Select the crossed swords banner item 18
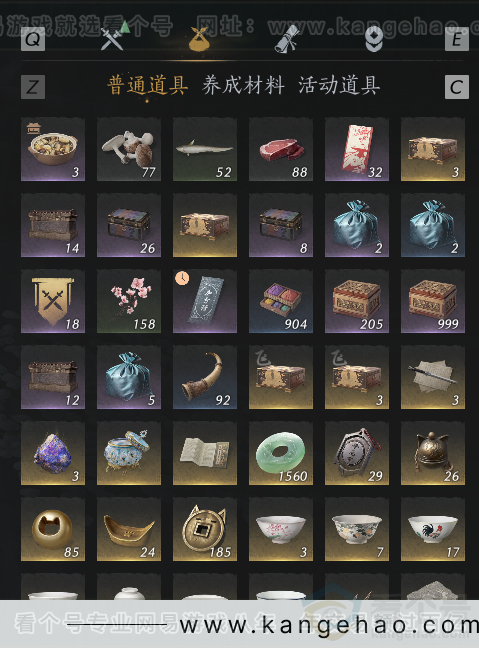Viewport: 479px width, 649px height. click(x=53, y=301)
